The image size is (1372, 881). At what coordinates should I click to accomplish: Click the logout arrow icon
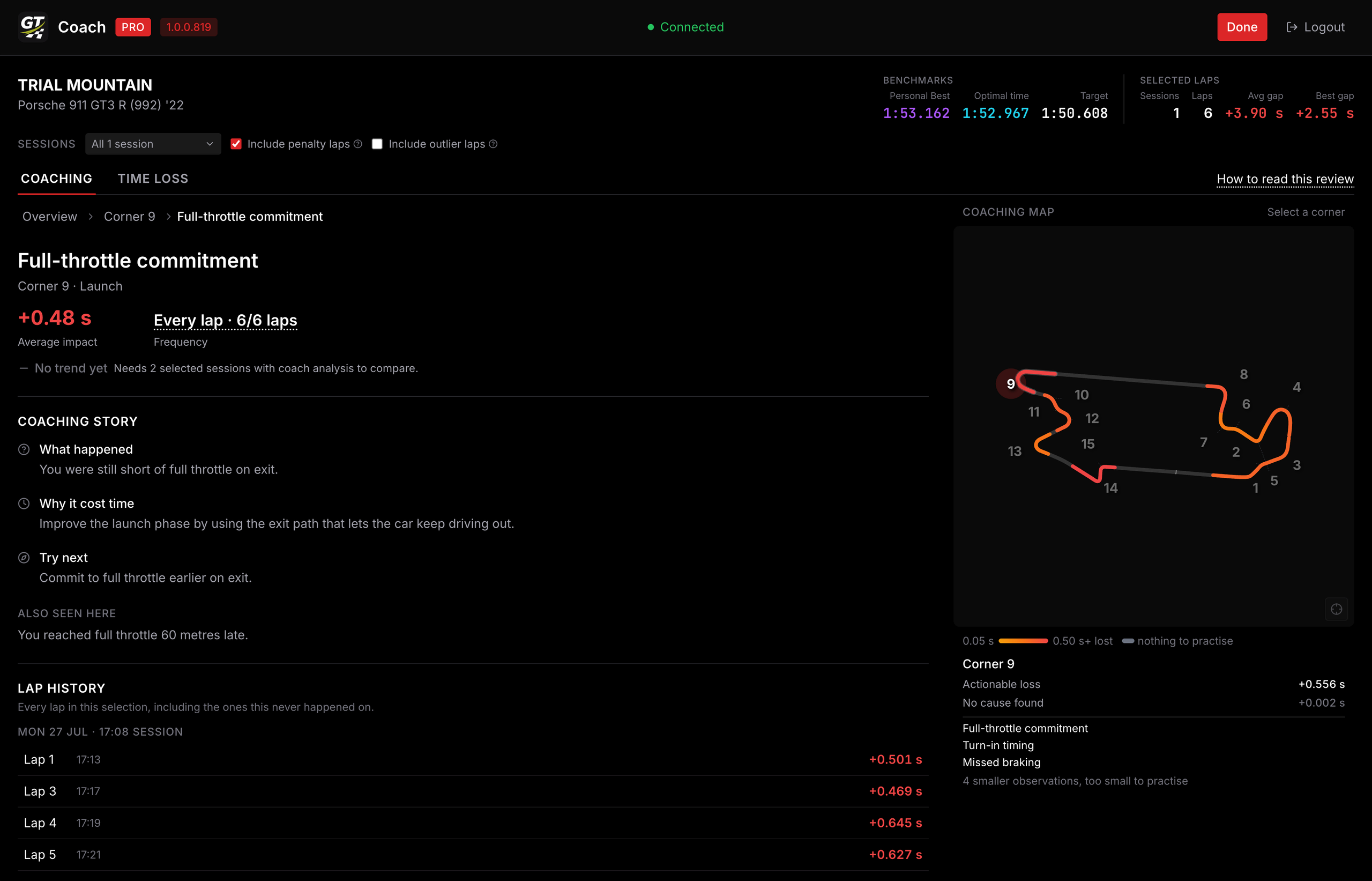coord(1292,27)
